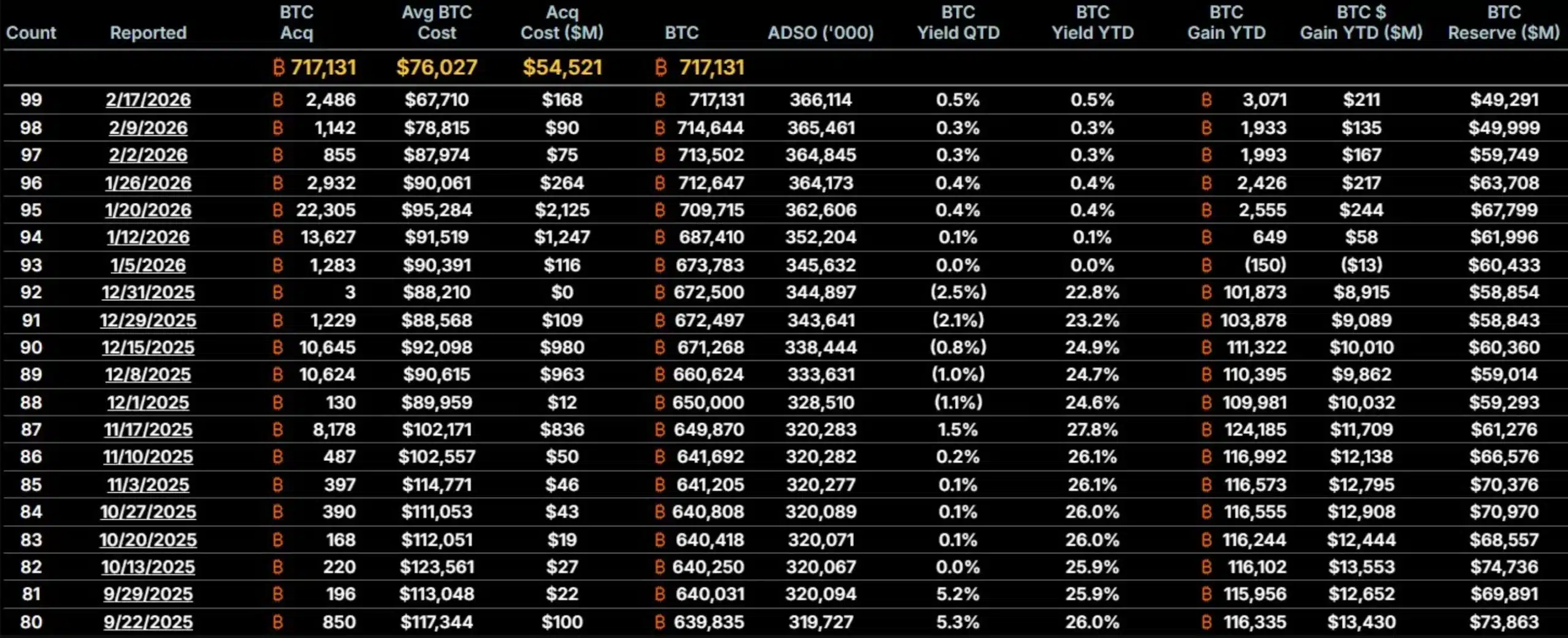The height and width of the screenshot is (638, 1568).
Task: Click the Bitcoin icon beside 22,305 BTC acquired
Action: 277,210
